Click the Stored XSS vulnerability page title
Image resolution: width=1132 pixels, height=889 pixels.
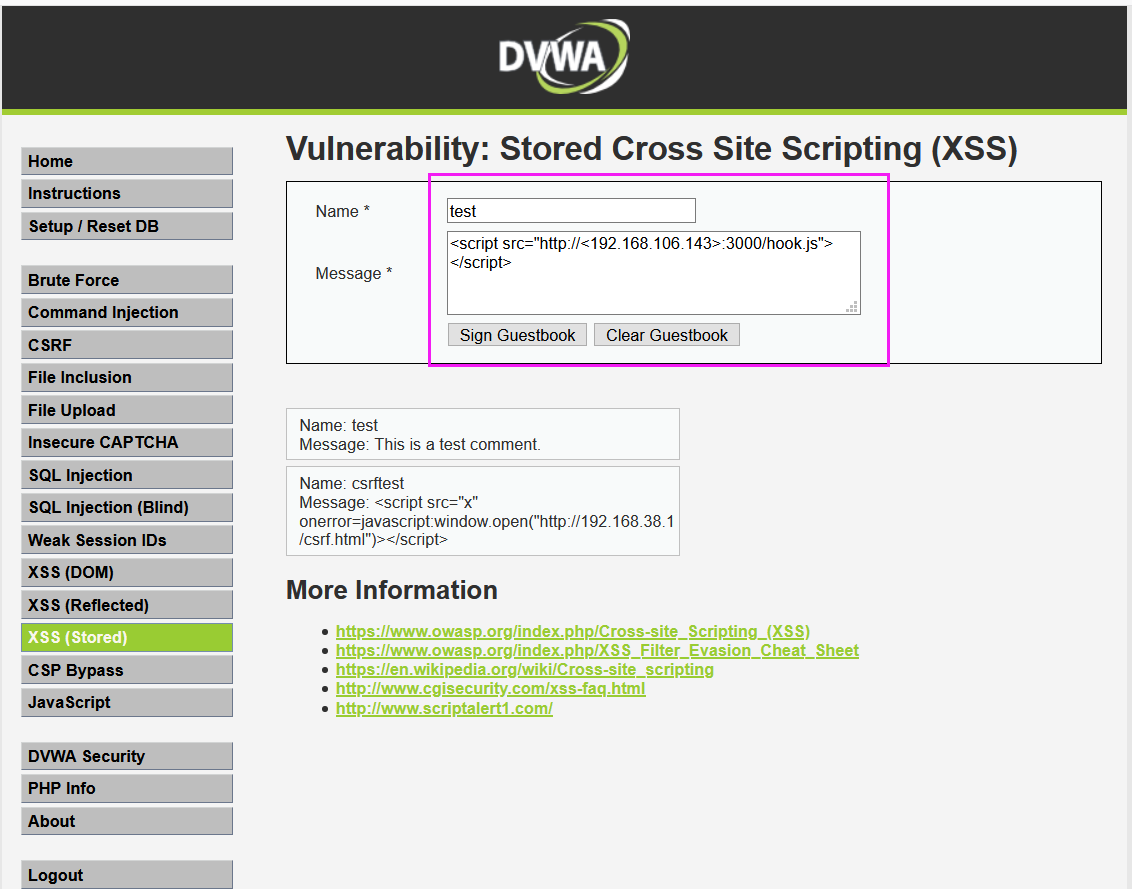(x=652, y=149)
